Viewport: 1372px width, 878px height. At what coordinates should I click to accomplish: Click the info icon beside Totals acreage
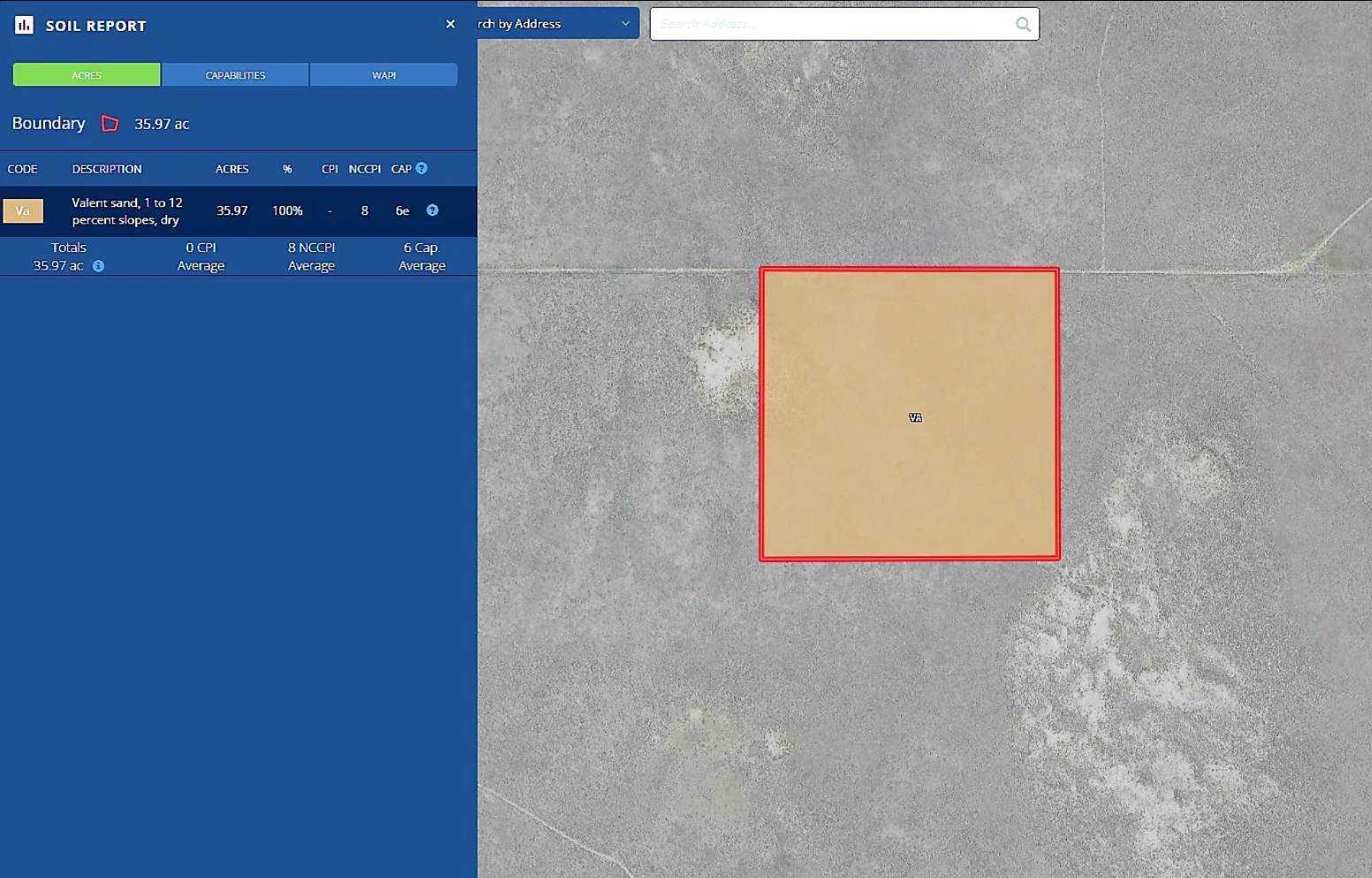[x=98, y=266]
